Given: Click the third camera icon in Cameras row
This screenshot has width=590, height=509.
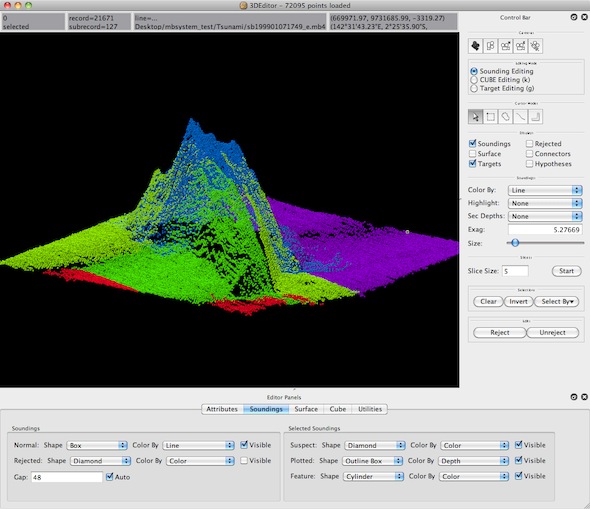Looking at the screenshot, I should tap(505, 46).
